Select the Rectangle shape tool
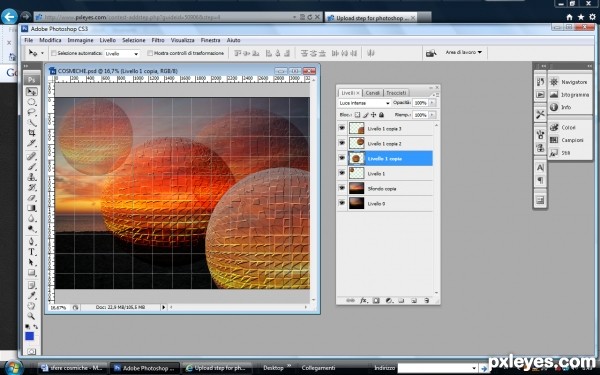This screenshot has width=600, height=375. [x=31, y=273]
